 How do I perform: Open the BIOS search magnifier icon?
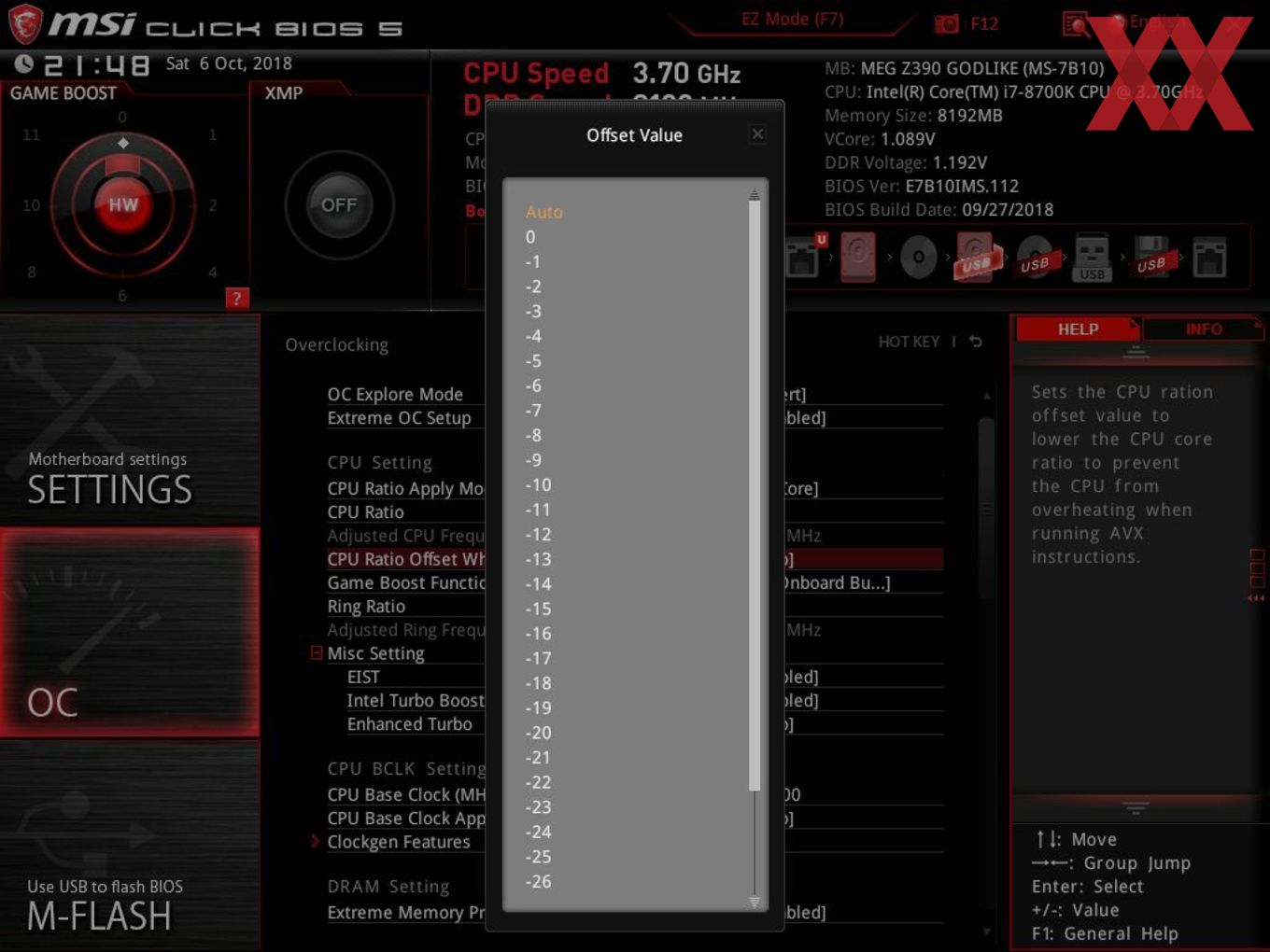(1076, 23)
